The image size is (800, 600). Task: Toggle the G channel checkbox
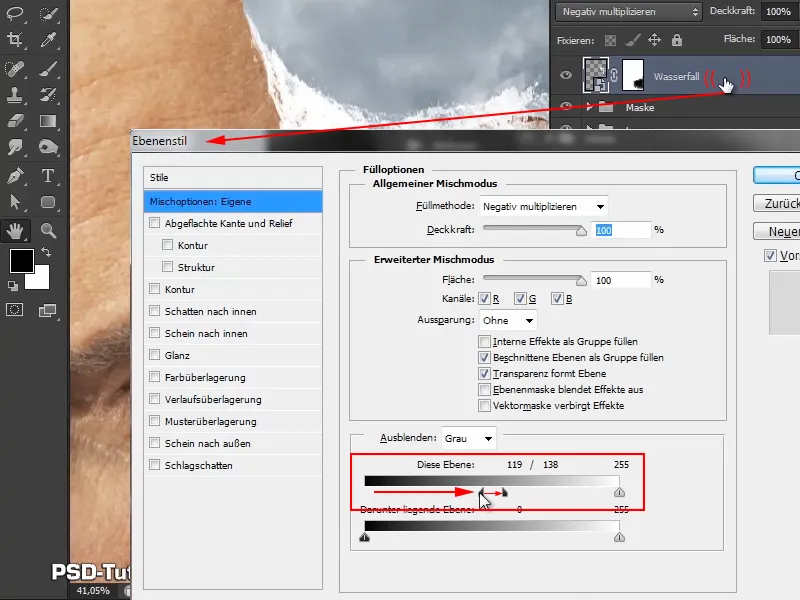tap(520, 298)
